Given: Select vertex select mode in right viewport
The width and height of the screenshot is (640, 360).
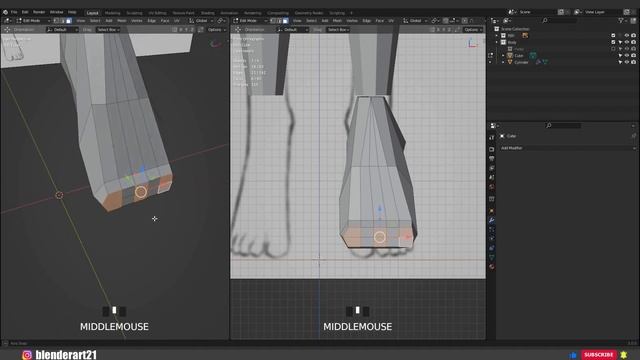Looking at the screenshot, I should click(x=273, y=20).
